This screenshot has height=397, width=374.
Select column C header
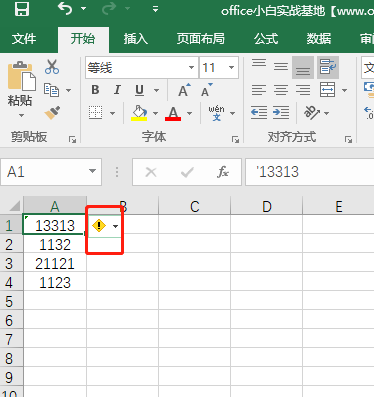(195, 206)
